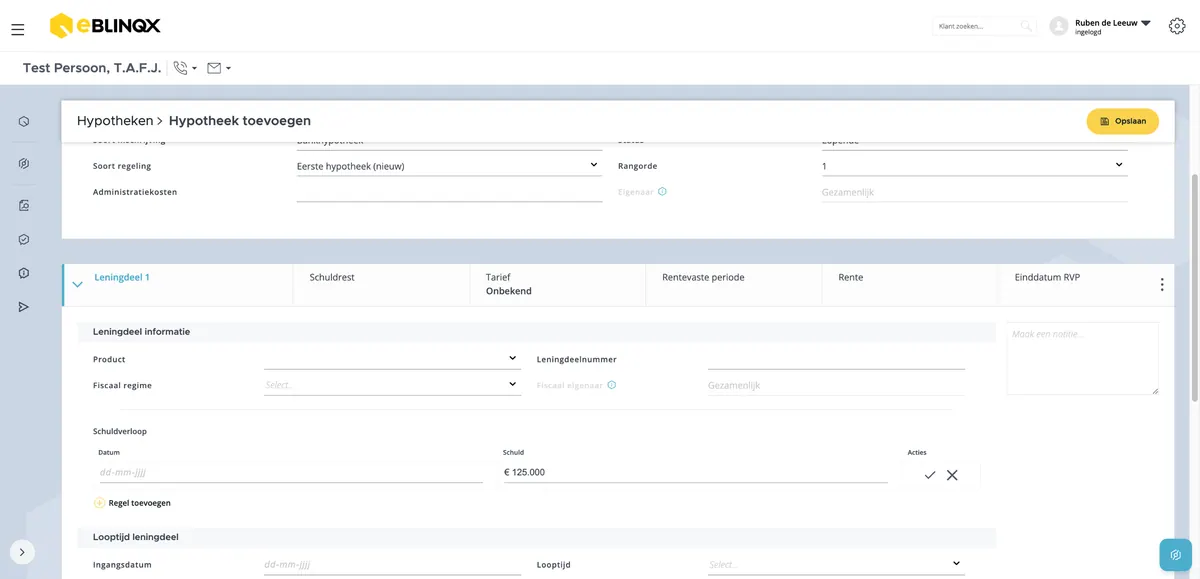Collapse the Leningdeel 1 section
This screenshot has height=579, width=1200.
pyautogui.click(x=78, y=285)
